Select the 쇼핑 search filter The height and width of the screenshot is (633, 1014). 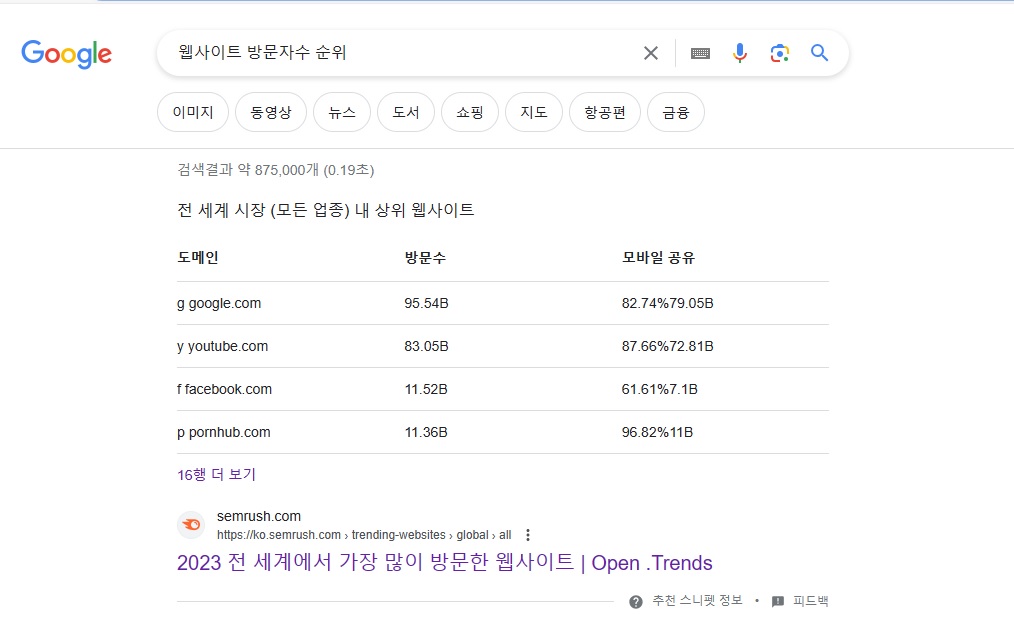(469, 112)
